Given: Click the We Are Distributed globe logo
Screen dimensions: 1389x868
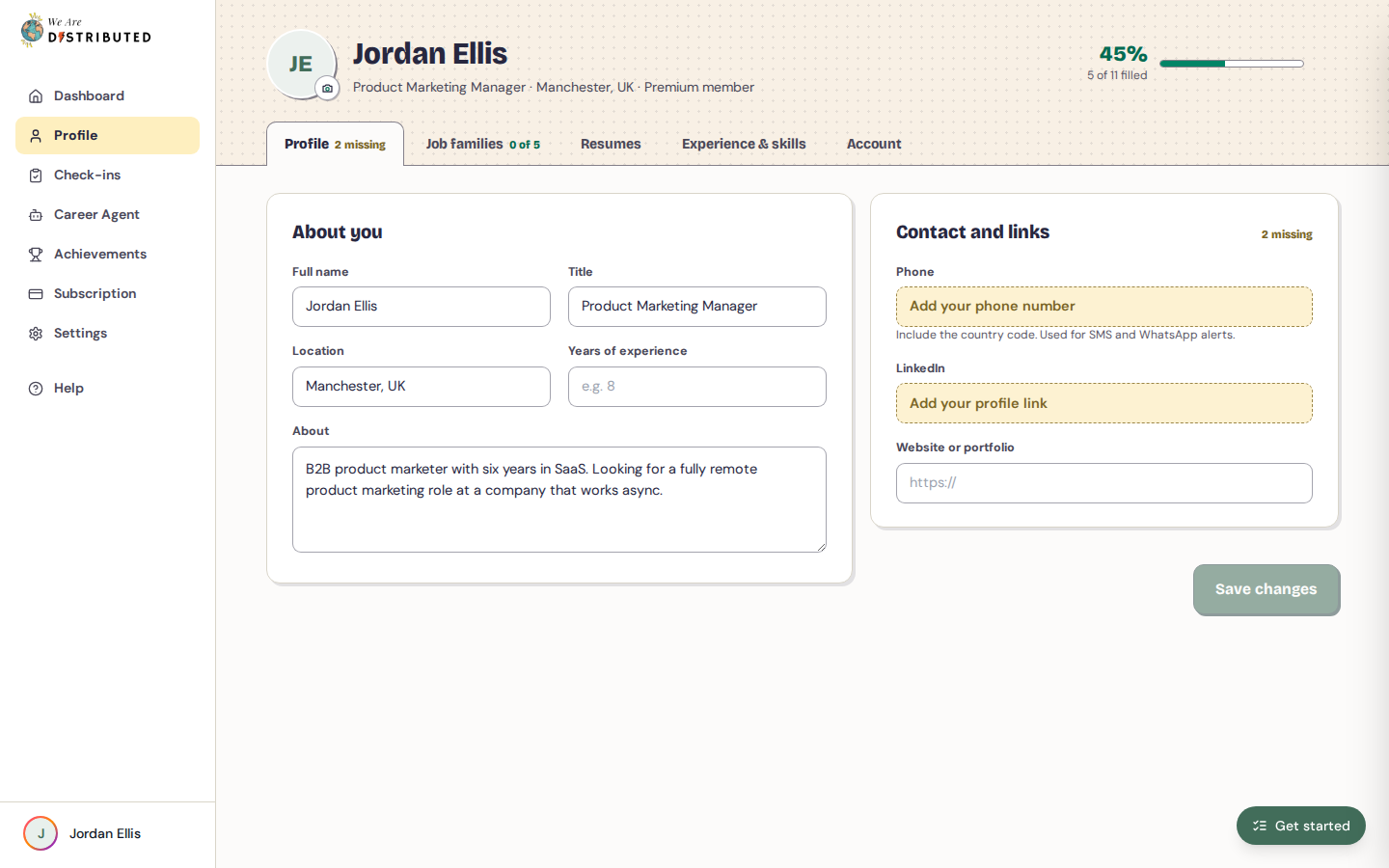Looking at the screenshot, I should click(x=33, y=31).
